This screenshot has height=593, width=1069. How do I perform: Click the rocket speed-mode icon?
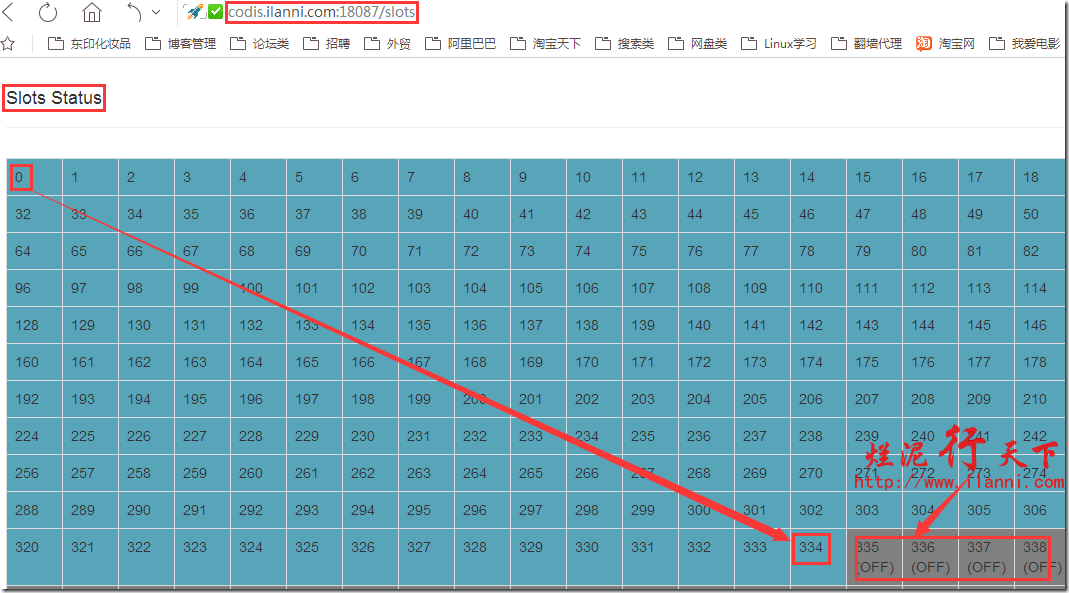point(194,13)
